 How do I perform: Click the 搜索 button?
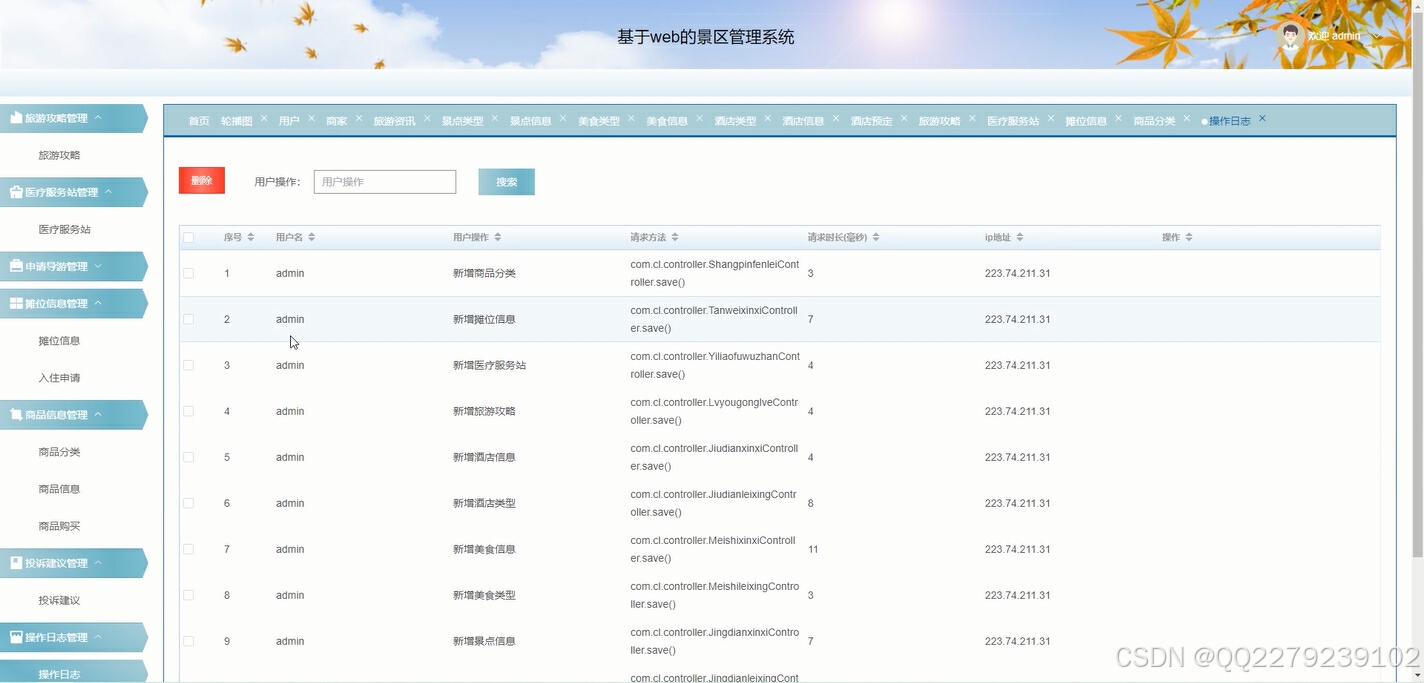[506, 181]
